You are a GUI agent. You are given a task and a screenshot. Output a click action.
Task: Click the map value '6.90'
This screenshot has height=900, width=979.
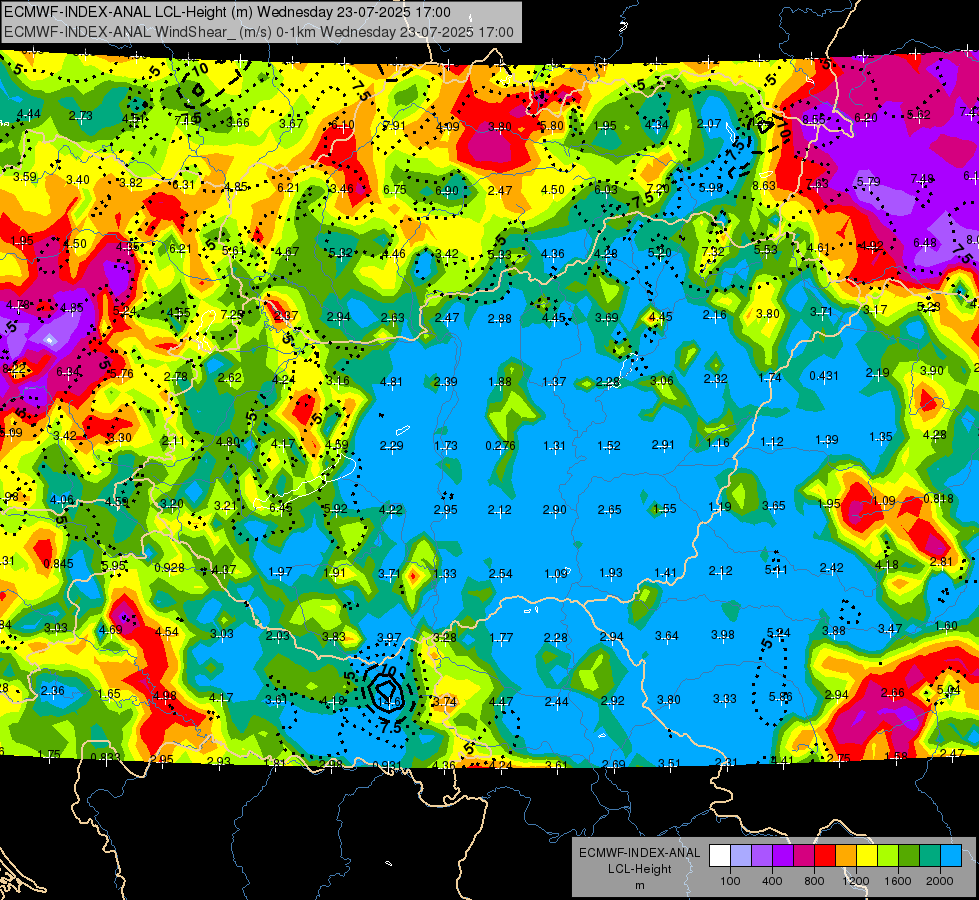(447, 191)
